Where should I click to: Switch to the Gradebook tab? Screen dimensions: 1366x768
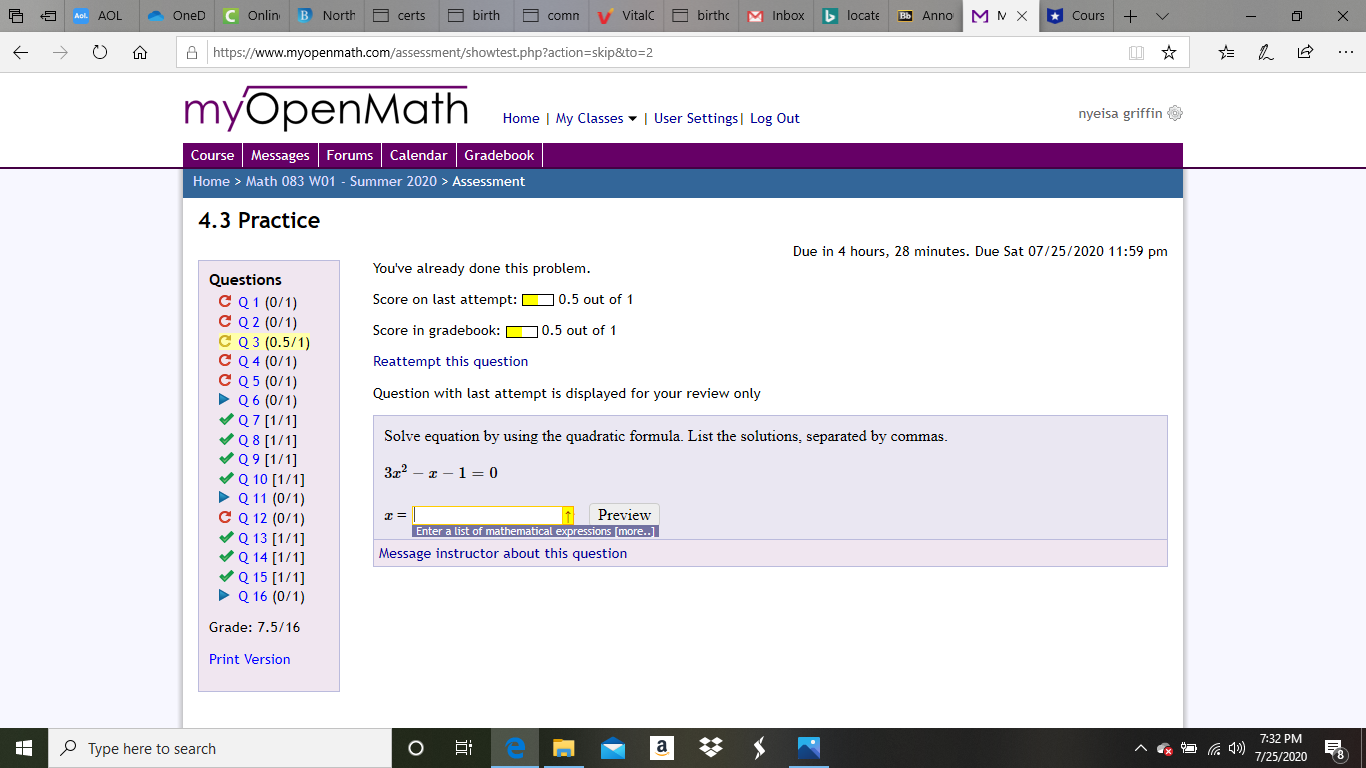pos(499,155)
